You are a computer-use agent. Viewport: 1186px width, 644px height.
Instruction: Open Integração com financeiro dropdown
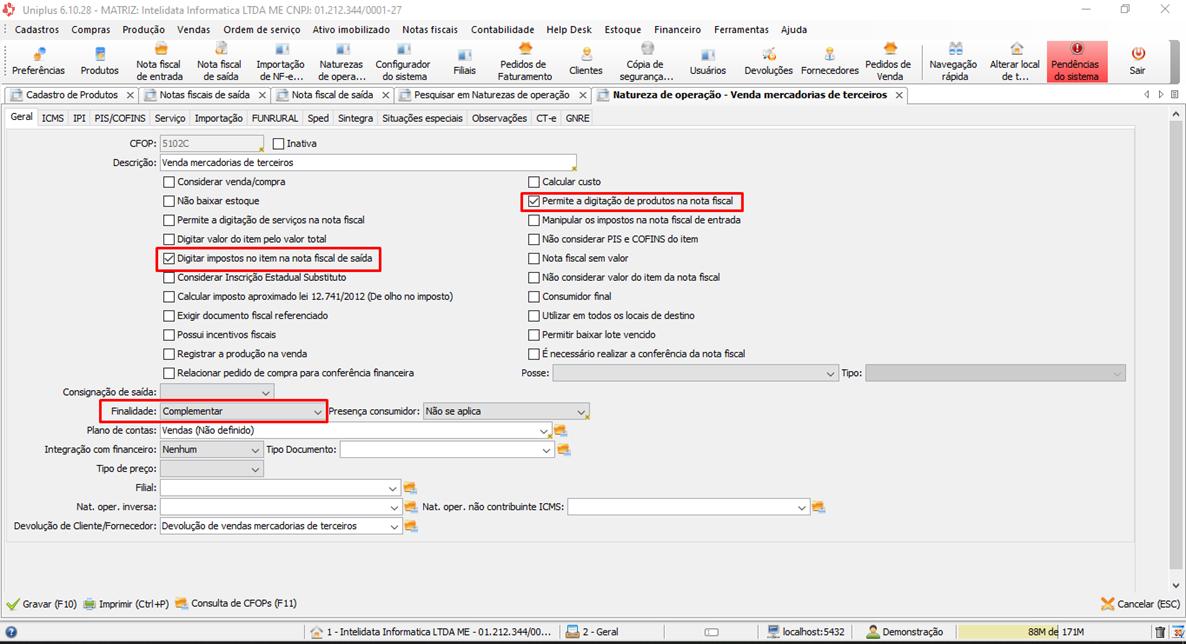(x=255, y=450)
